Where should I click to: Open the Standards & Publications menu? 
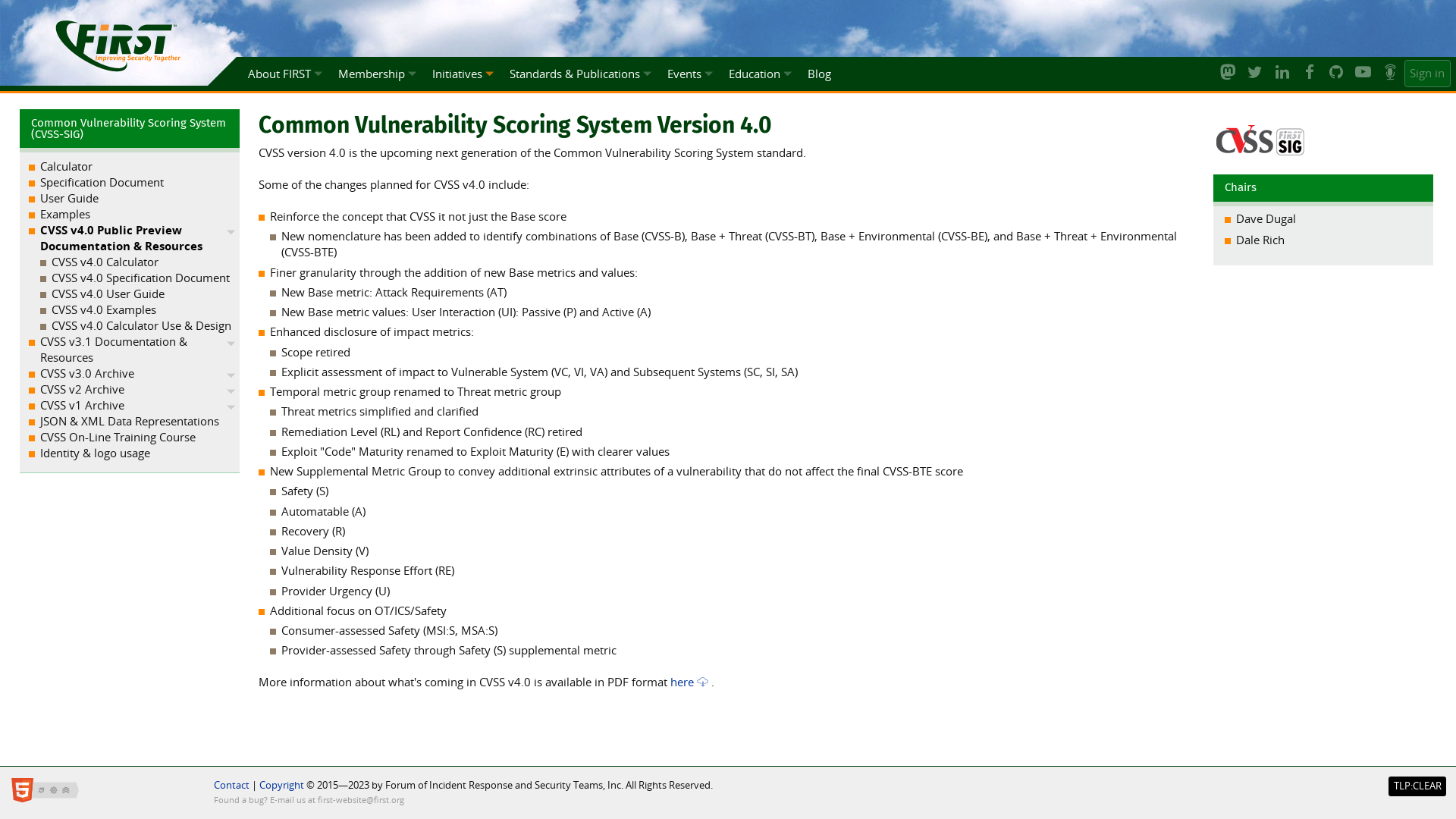tap(579, 73)
